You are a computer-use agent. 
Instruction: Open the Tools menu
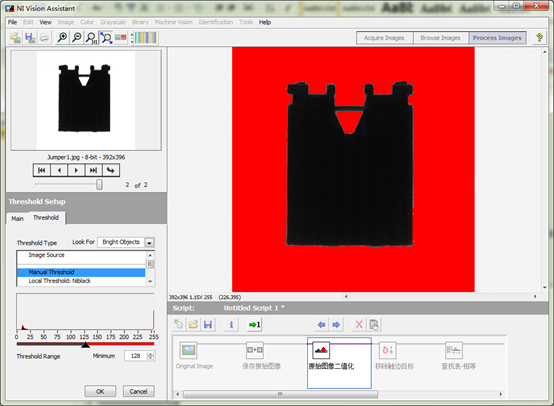coord(246,22)
